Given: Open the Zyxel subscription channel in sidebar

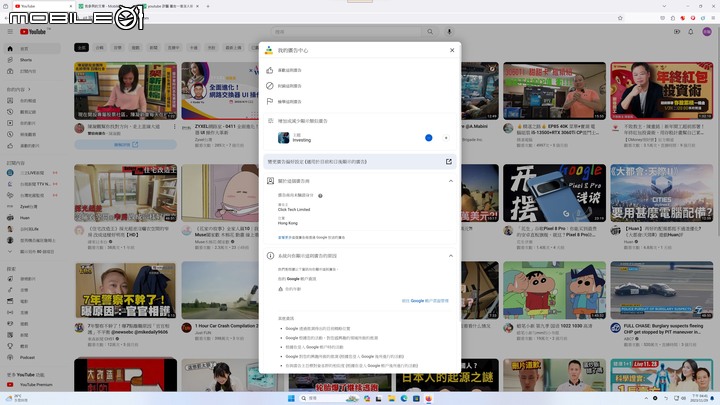Looking at the screenshot, I should point(32,206).
